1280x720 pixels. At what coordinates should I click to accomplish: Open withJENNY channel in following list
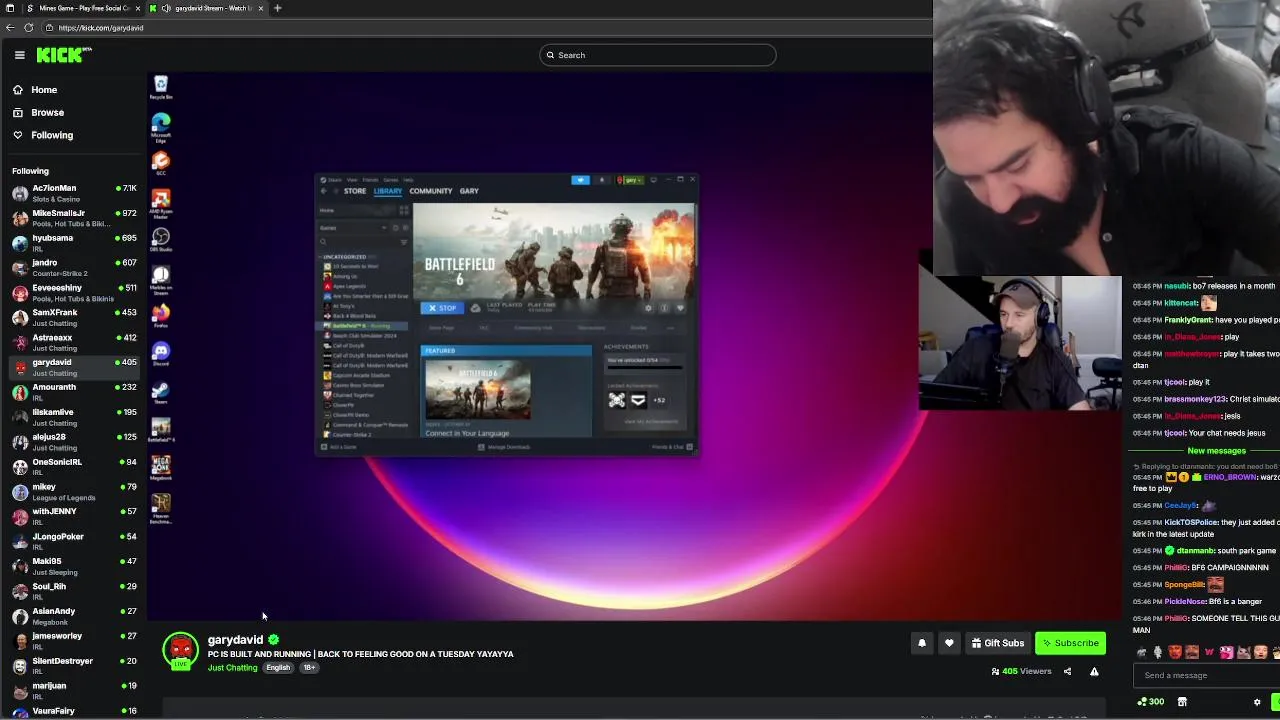point(74,517)
